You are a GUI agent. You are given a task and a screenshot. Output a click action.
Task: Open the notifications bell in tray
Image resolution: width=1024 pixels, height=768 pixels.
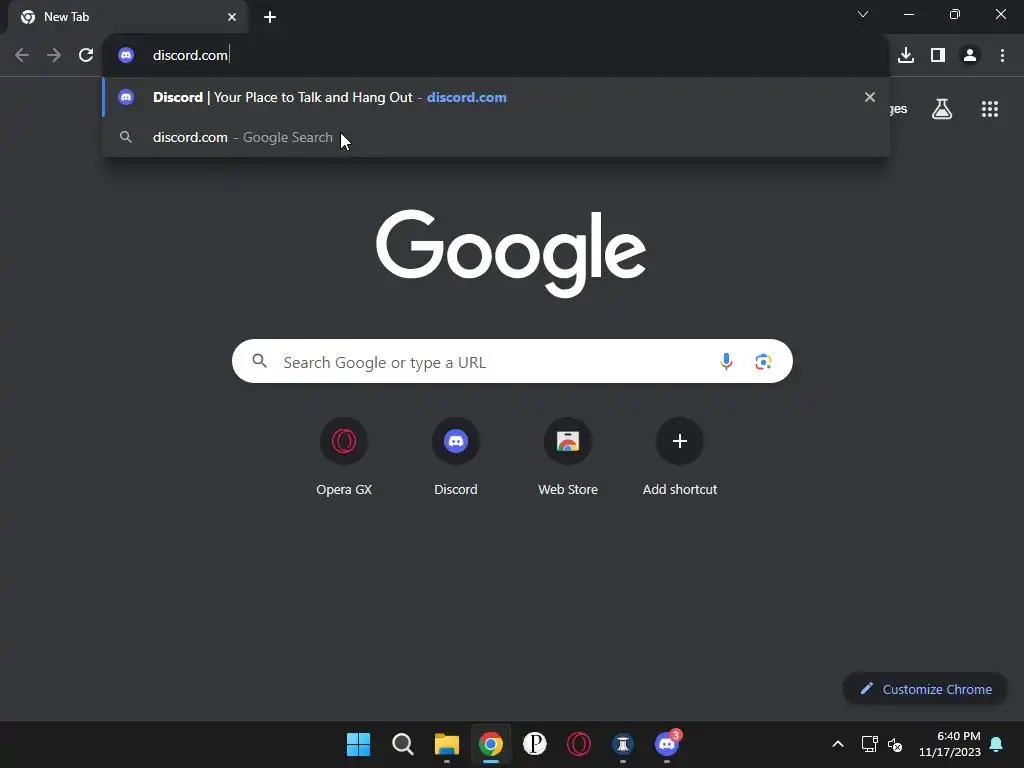click(x=997, y=744)
